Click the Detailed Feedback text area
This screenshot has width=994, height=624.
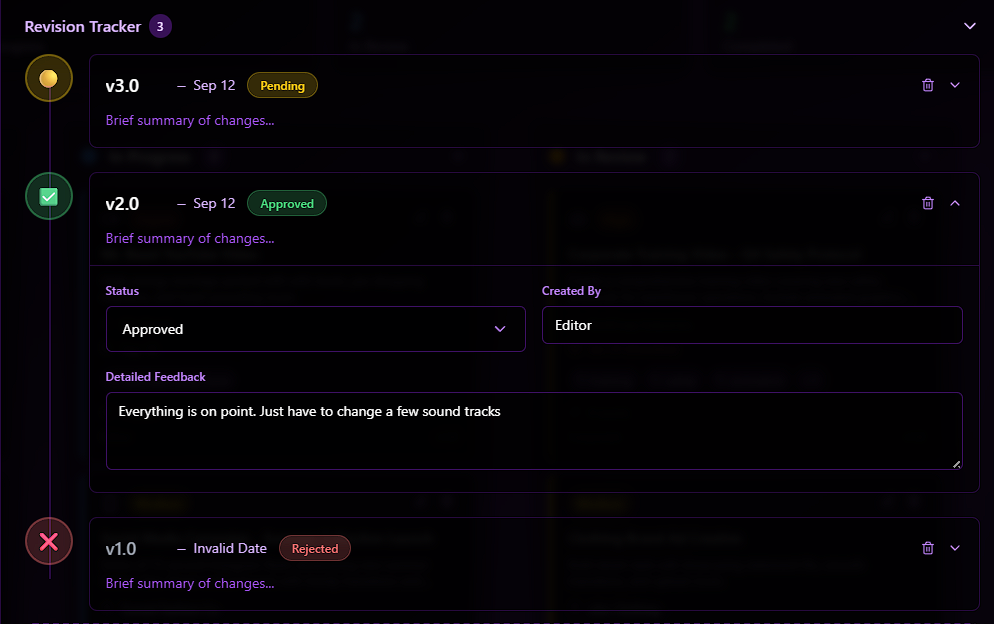(534, 431)
